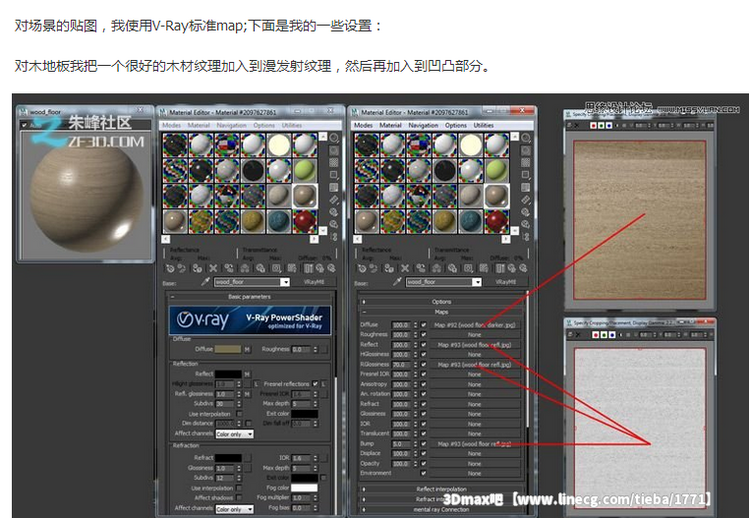The image size is (750, 518).
Task: Click Sample Type icon in left editor sidebar
Action: (334, 138)
